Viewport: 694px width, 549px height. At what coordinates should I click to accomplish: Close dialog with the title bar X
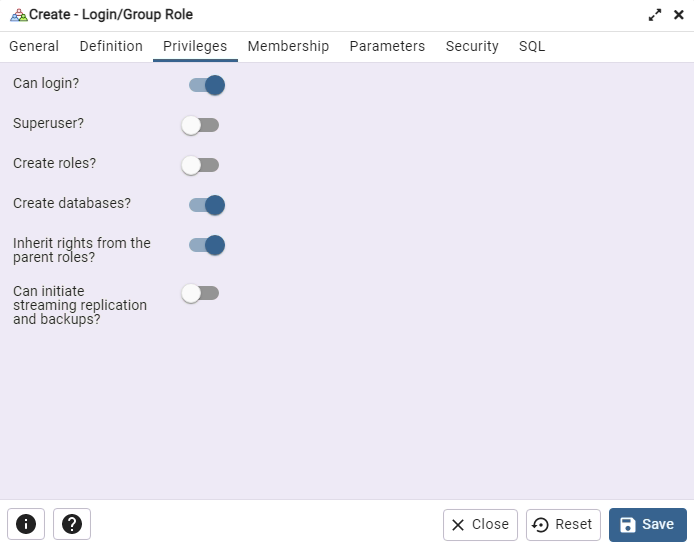(679, 15)
